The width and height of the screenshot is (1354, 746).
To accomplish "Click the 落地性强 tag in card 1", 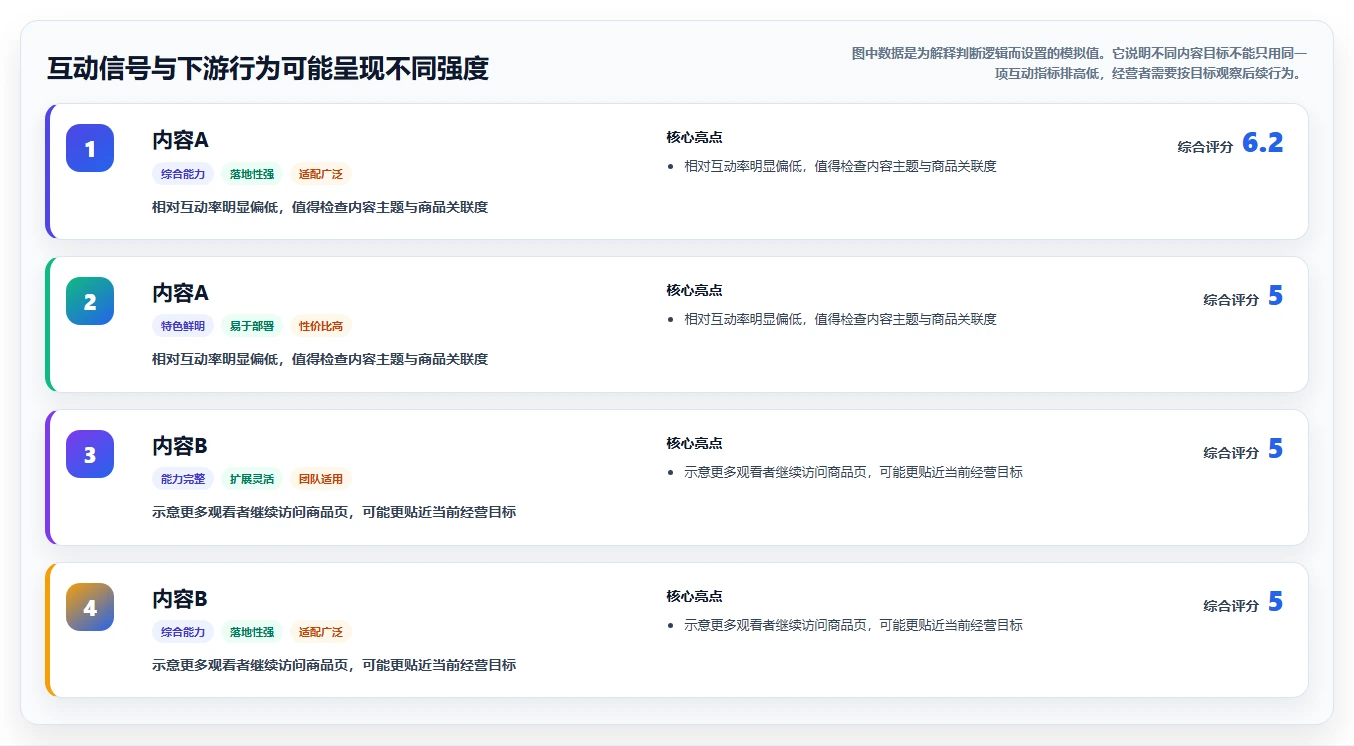I will pos(252,174).
